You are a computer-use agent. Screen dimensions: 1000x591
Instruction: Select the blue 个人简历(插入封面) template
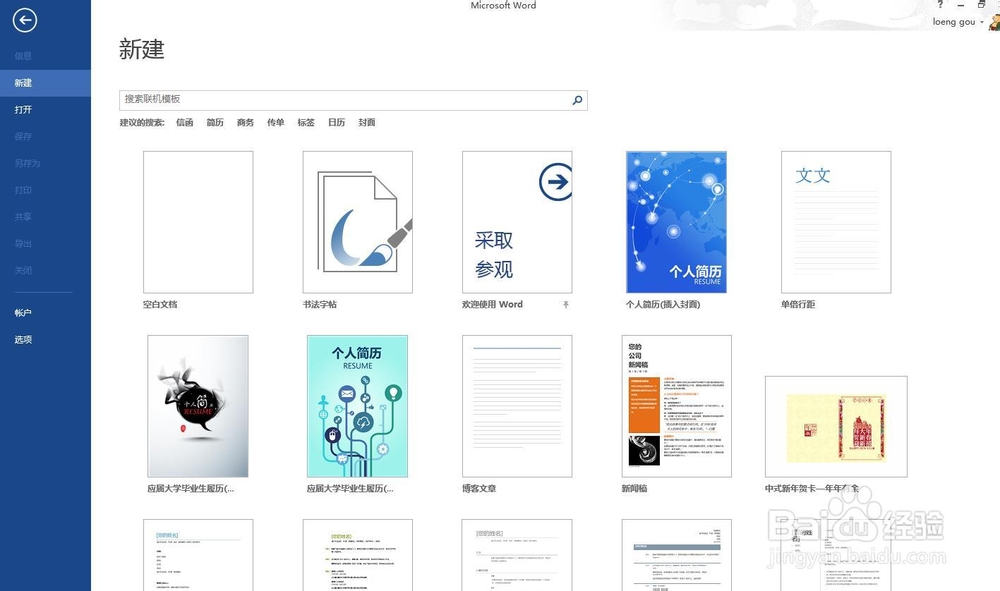[677, 222]
